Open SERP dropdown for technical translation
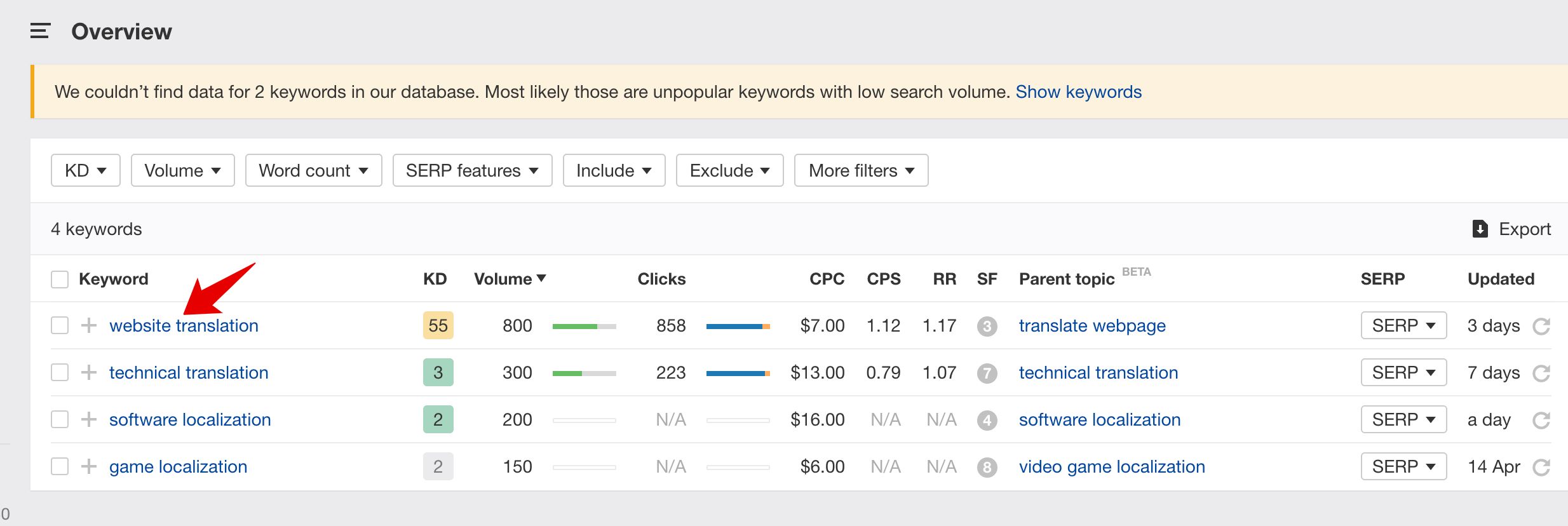Image resolution: width=1568 pixels, height=526 pixels. pos(1404,372)
